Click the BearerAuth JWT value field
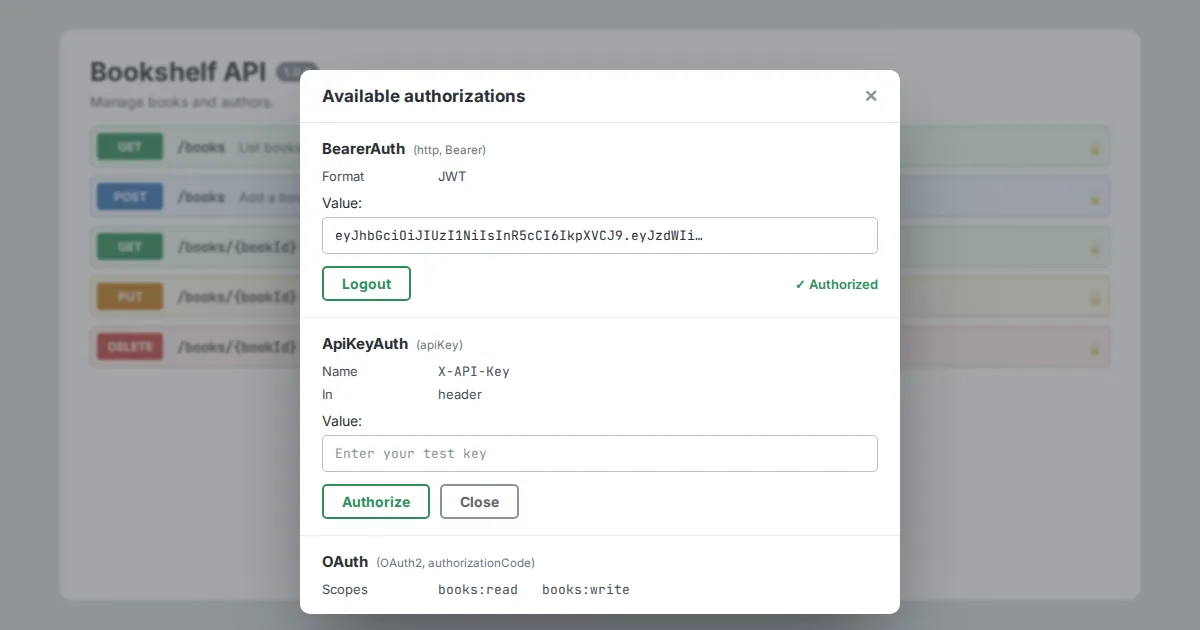This screenshot has width=1200, height=630. pyautogui.click(x=600, y=235)
